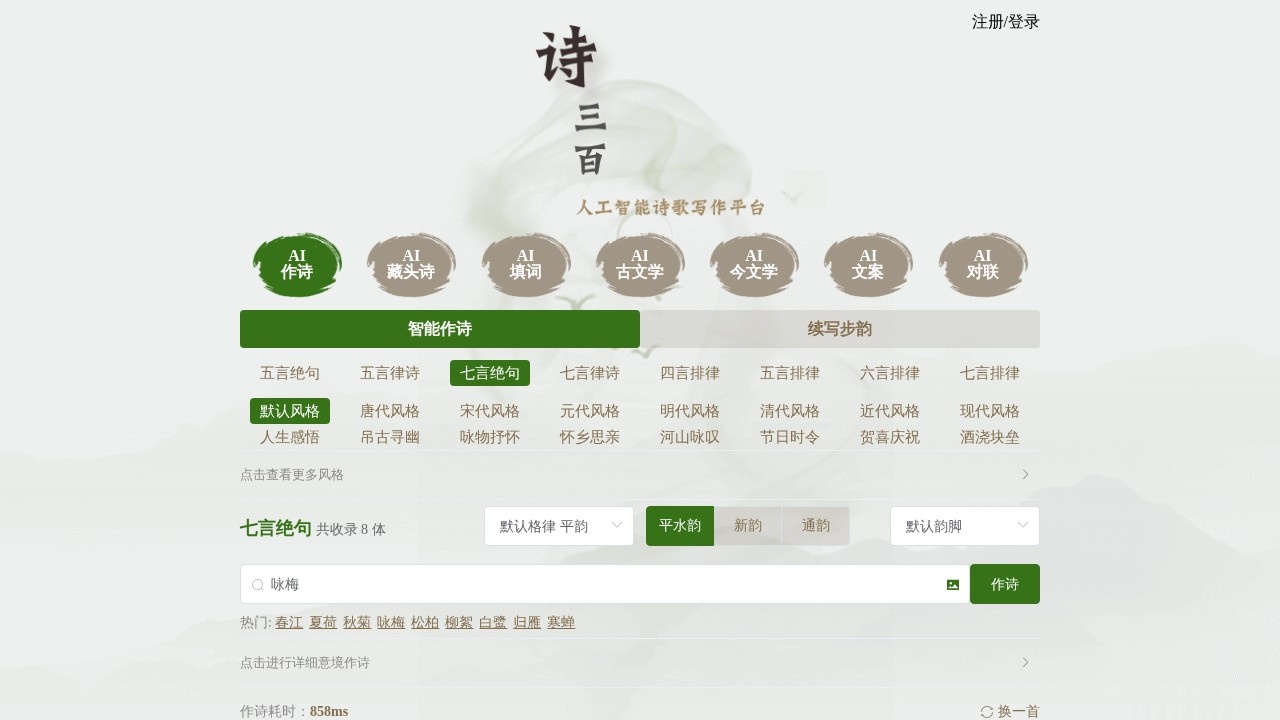1280x720 pixels.
Task: Open the 默认韵脚 dropdown
Action: [x=963, y=525]
